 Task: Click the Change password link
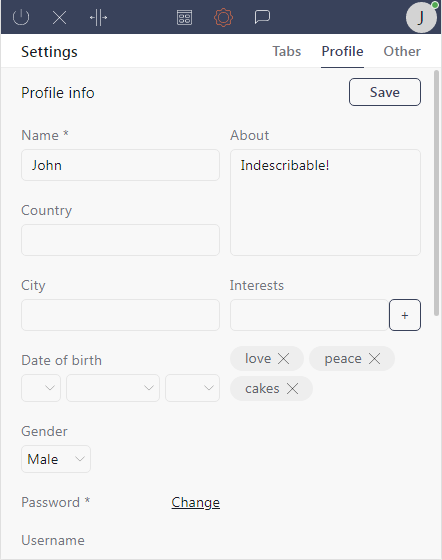tap(196, 502)
